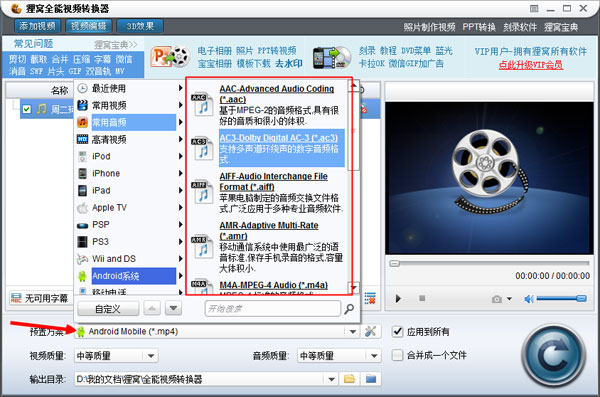Click the play button in preview
The image size is (600, 397).
[x=398, y=298]
